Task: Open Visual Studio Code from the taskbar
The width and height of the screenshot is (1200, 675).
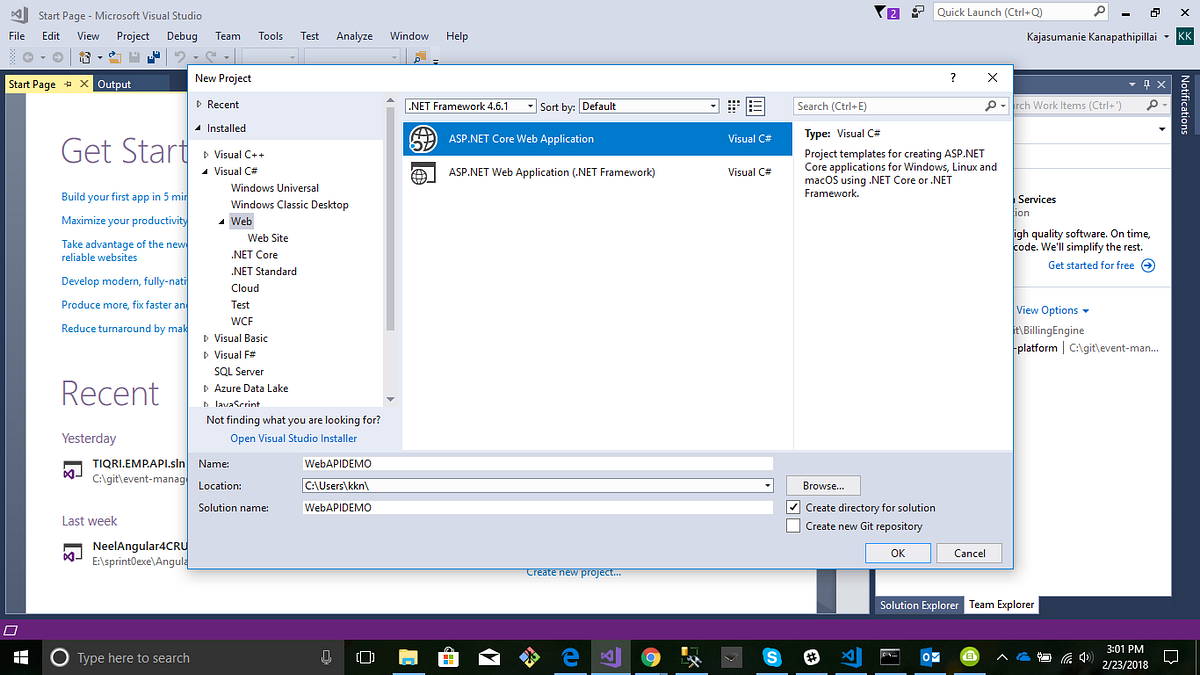Action: pyautogui.click(x=851, y=657)
